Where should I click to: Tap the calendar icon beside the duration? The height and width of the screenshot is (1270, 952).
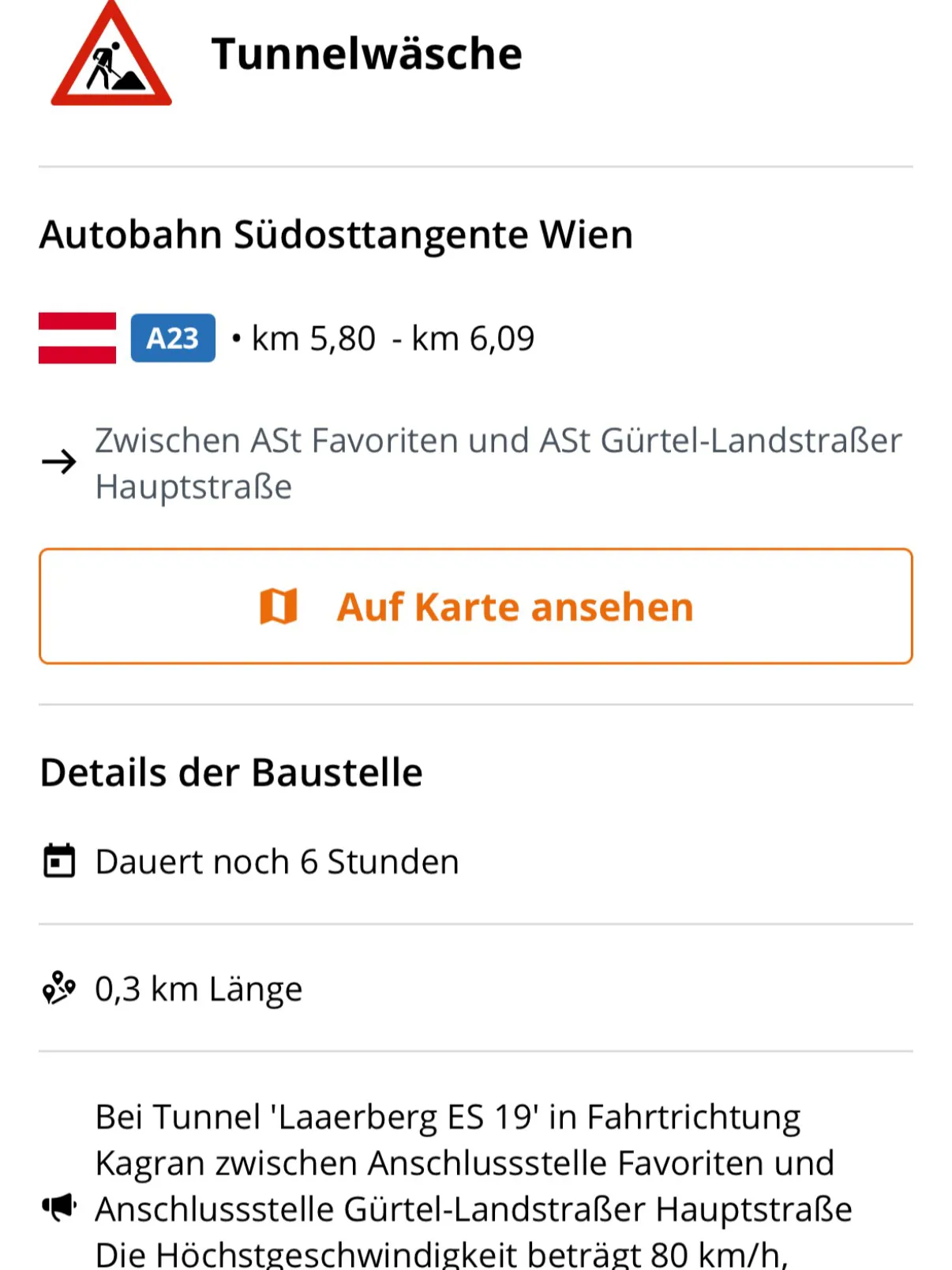(x=59, y=861)
